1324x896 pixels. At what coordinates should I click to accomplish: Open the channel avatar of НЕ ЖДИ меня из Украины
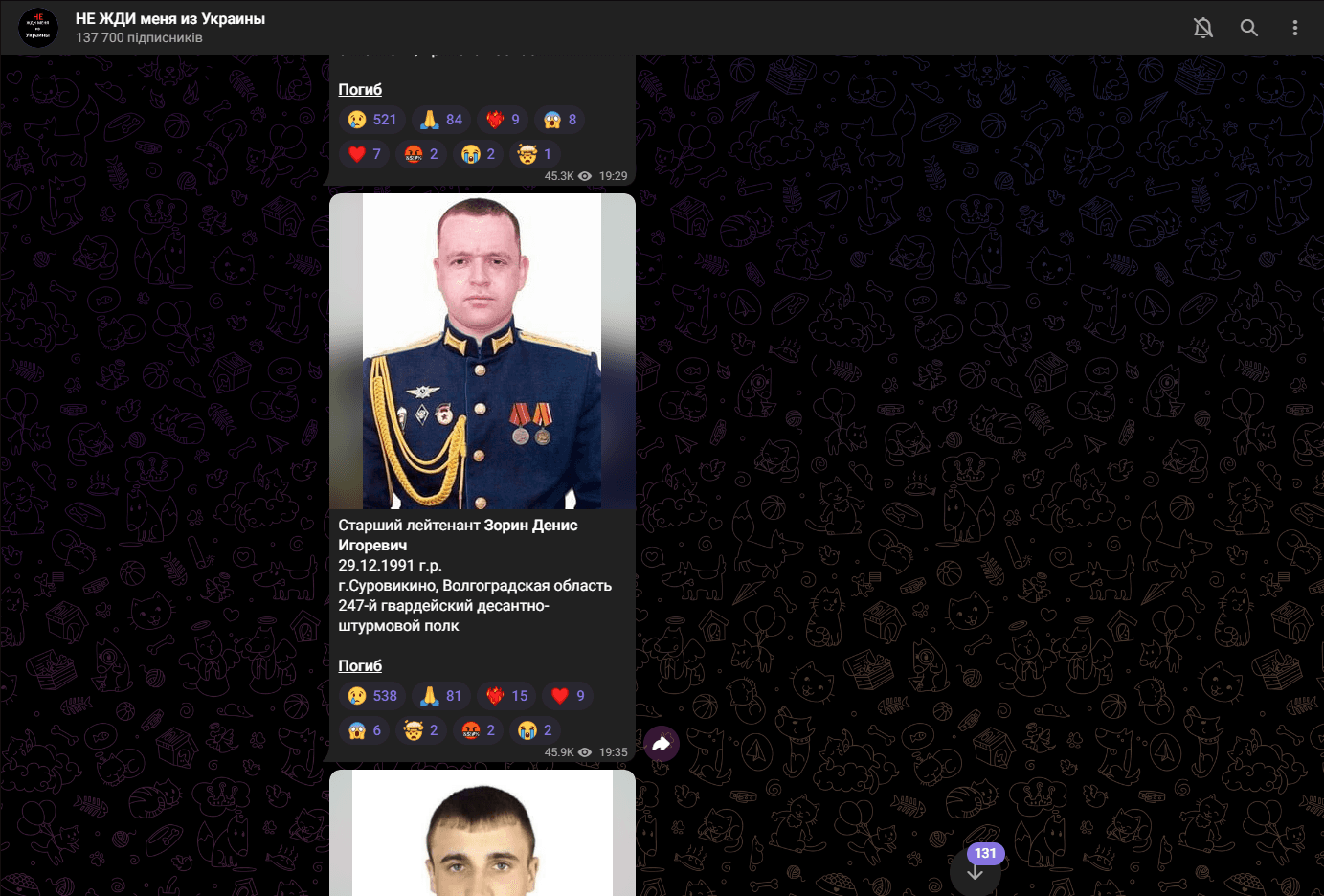click(38, 28)
